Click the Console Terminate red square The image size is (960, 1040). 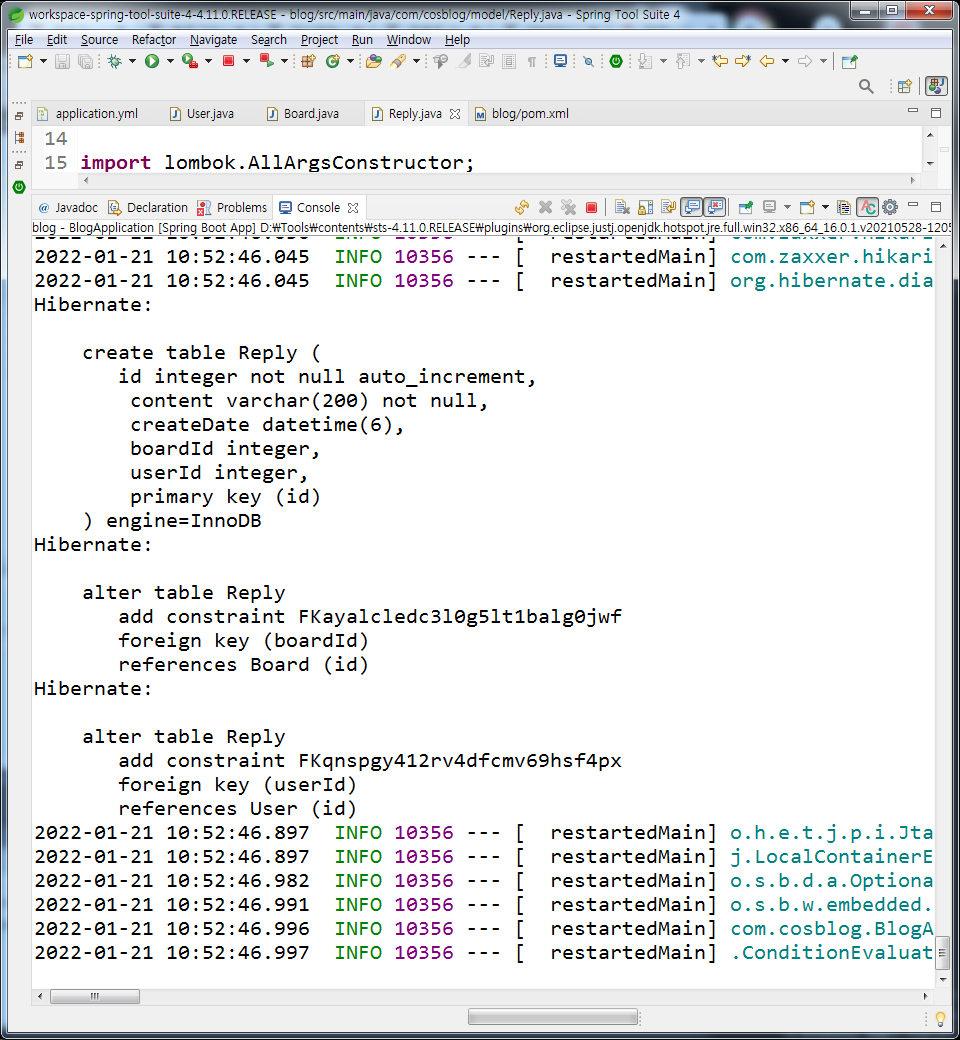(591, 208)
